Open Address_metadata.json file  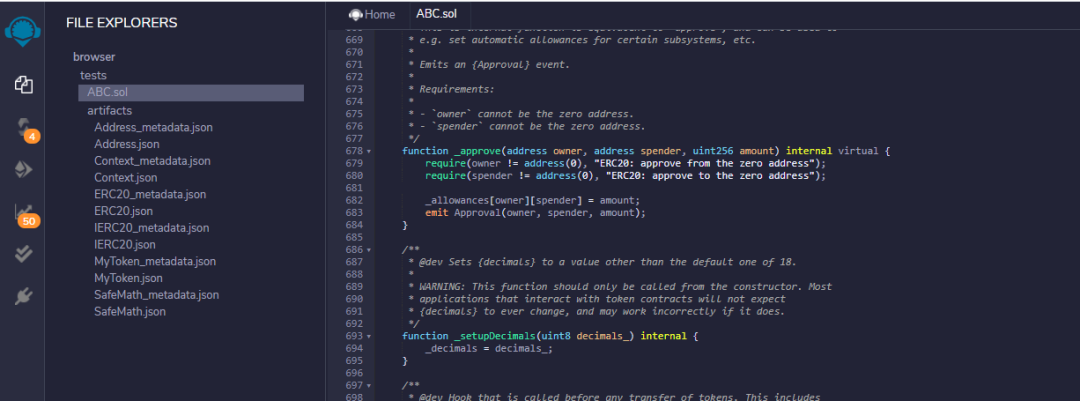click(x=153, y=127)
